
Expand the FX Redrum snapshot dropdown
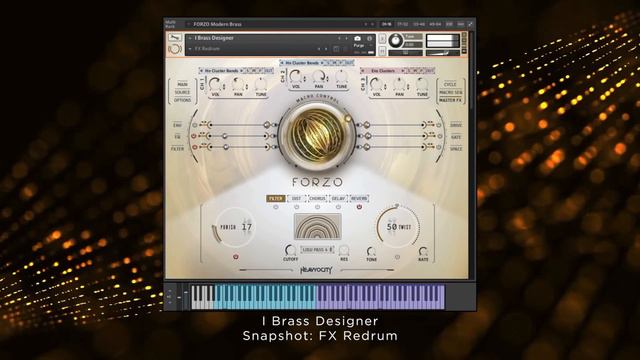coord(190,49)
